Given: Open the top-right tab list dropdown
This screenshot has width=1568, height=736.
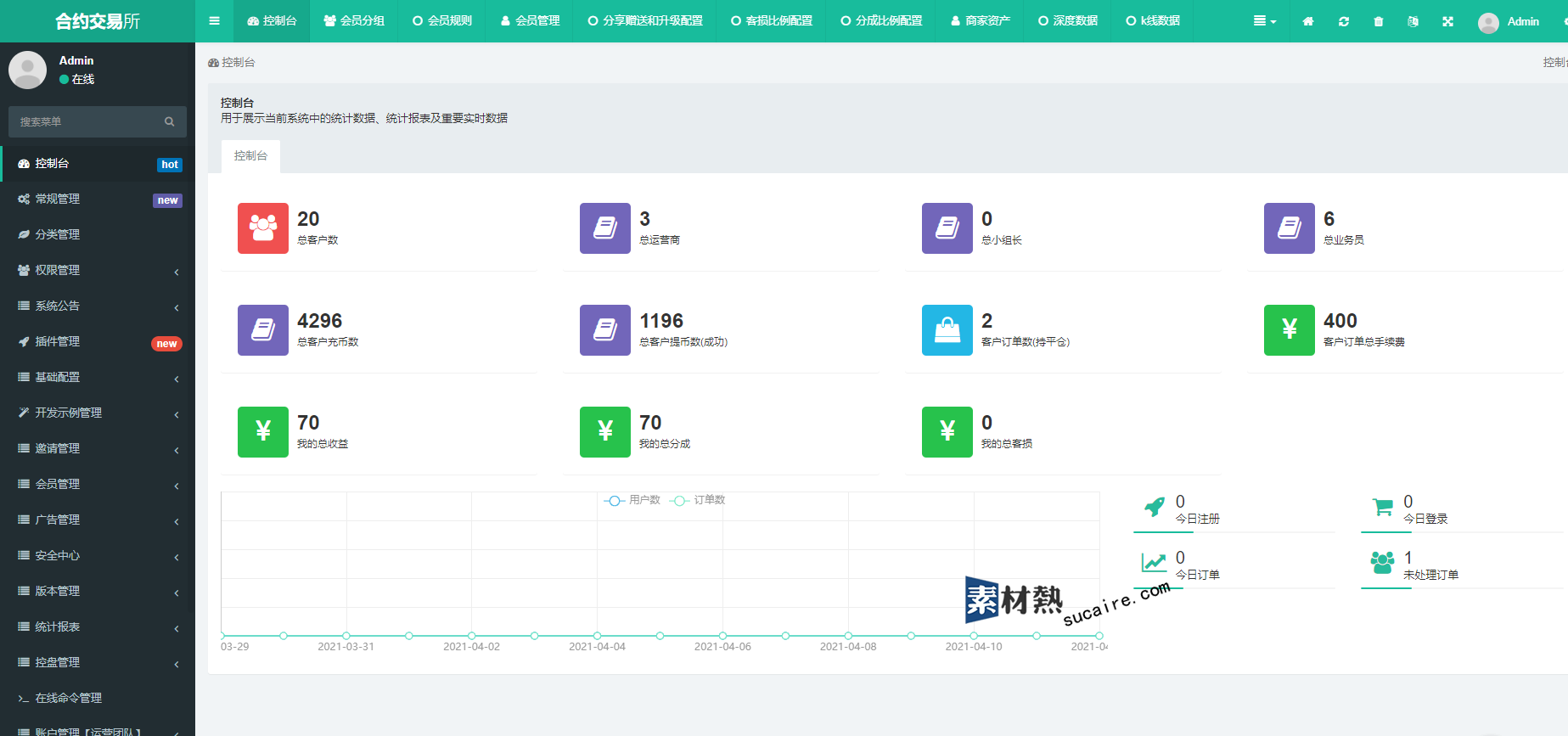Looking at the screenshot, I should tap(1265, 21).
